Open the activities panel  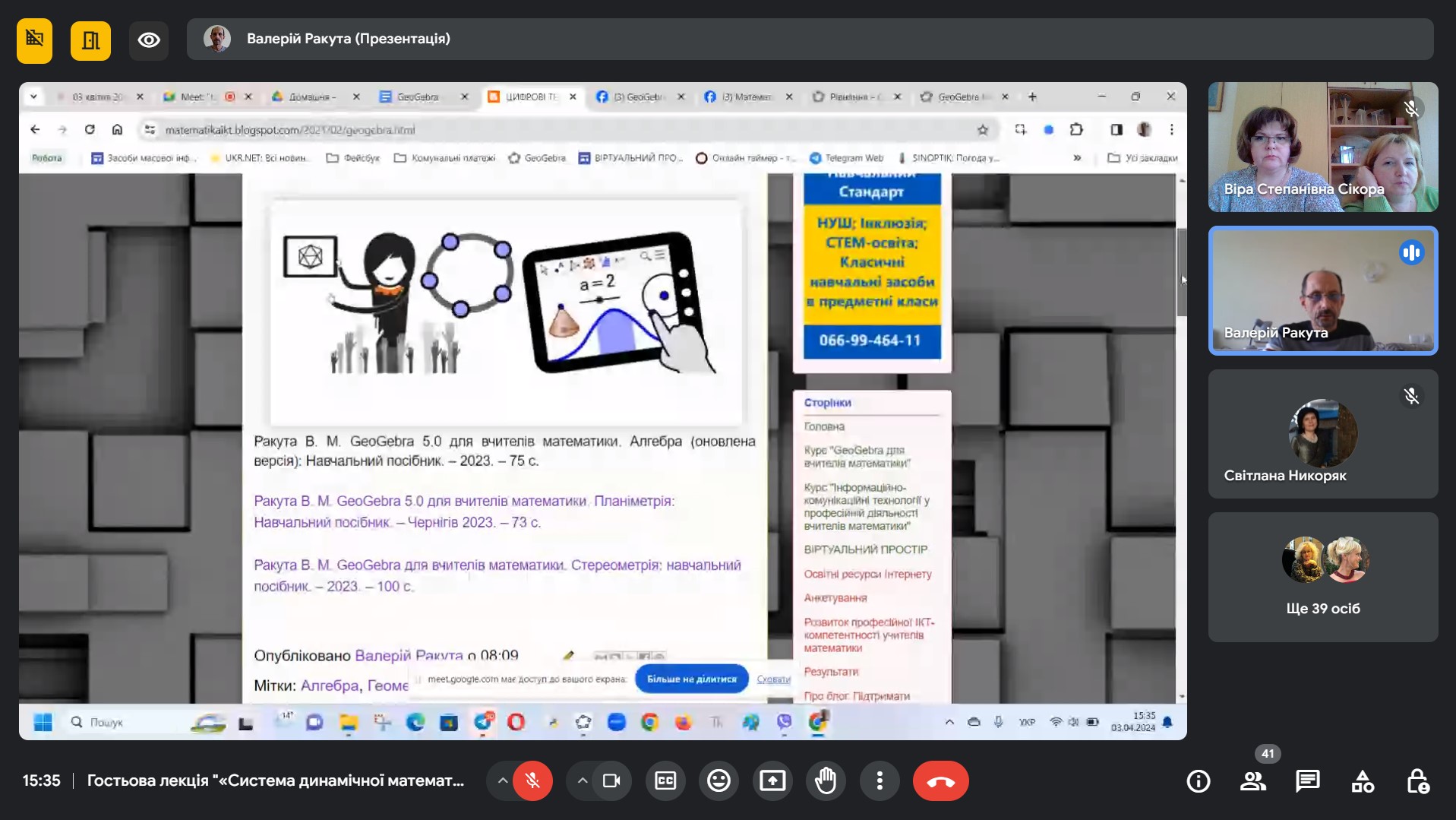click(x=1363, y=781)
